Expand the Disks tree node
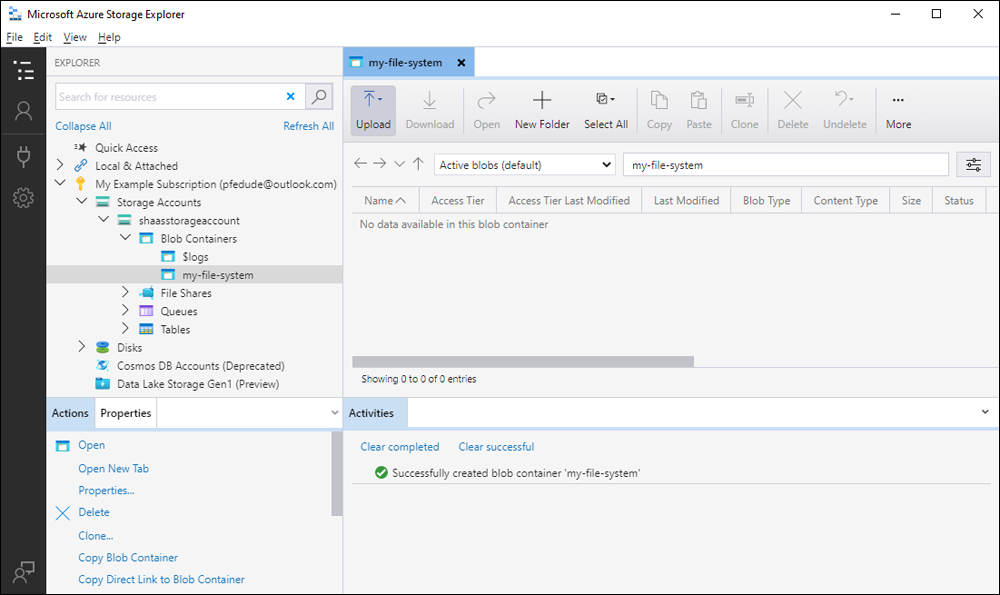 pyautogui.click(x=82, y=348)
